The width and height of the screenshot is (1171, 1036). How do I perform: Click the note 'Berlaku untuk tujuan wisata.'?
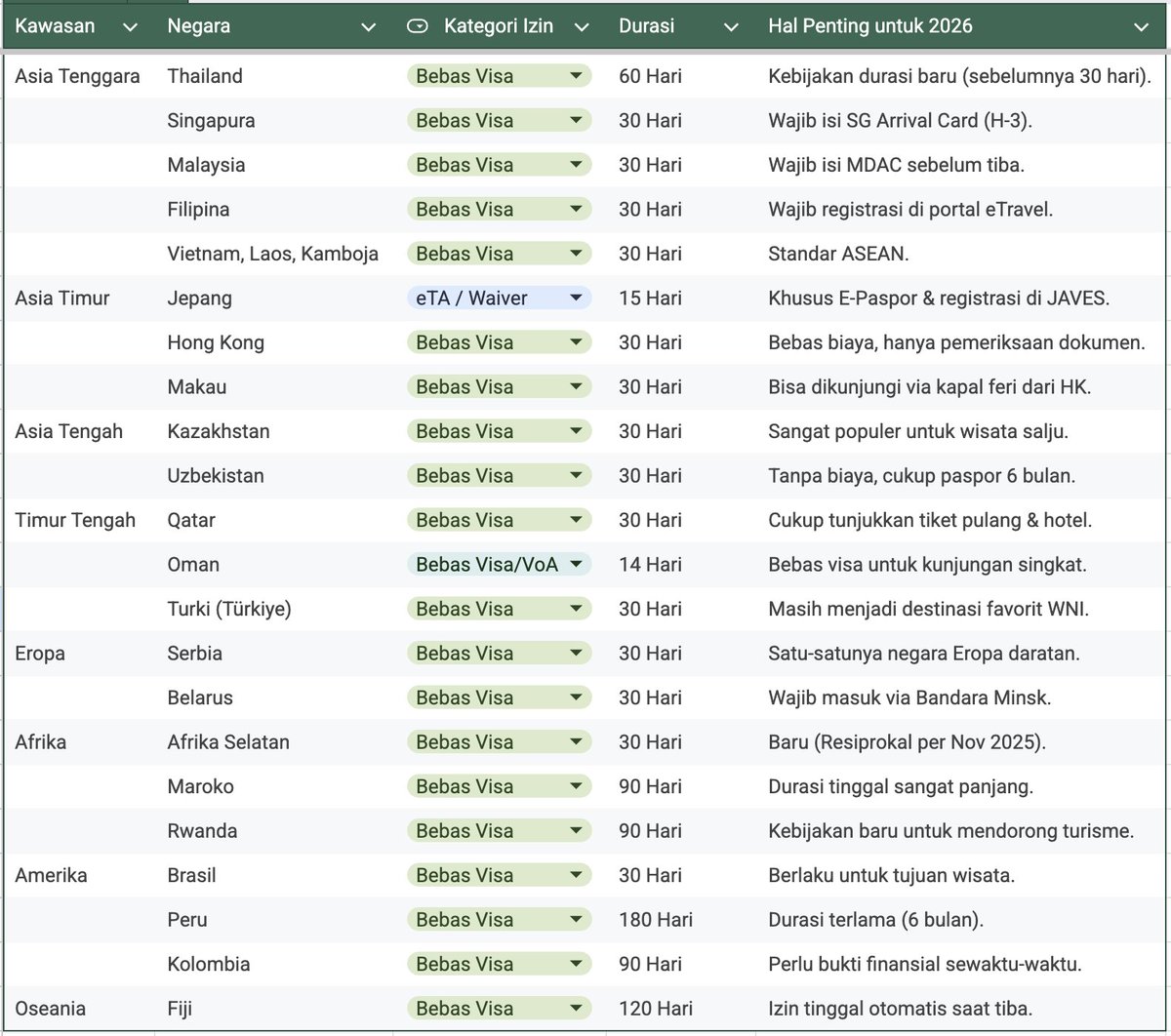pyautogui.click(x=892, y=875)
